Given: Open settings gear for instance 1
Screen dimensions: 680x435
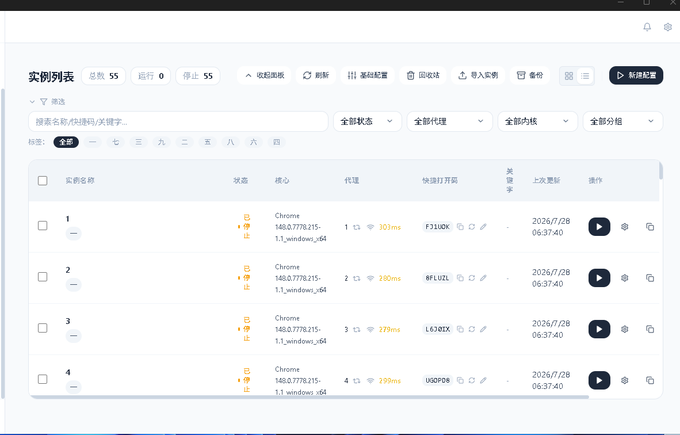Looking at the screenshot, I should 624,227.
